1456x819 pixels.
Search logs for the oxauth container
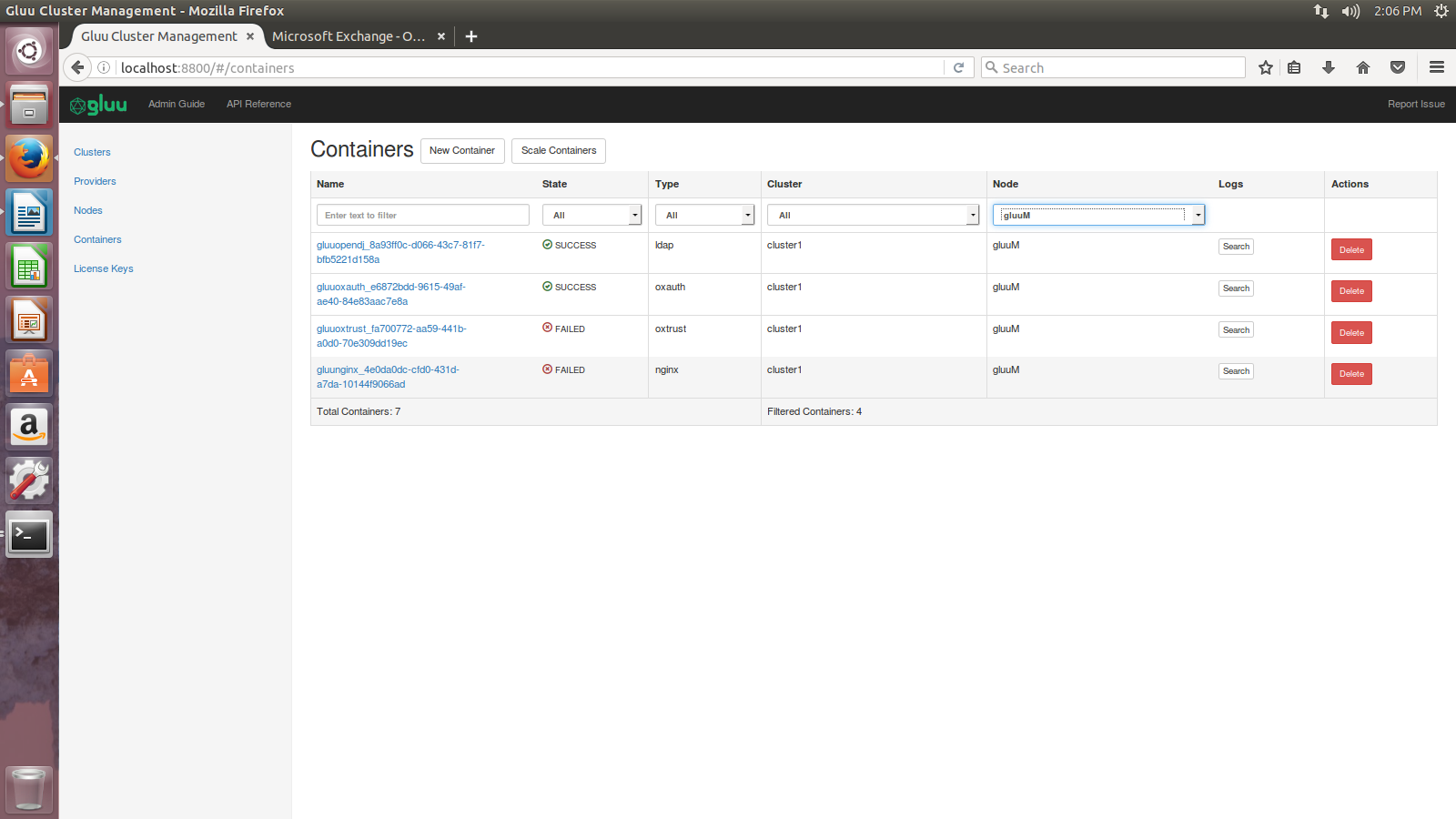(1236, 288)
